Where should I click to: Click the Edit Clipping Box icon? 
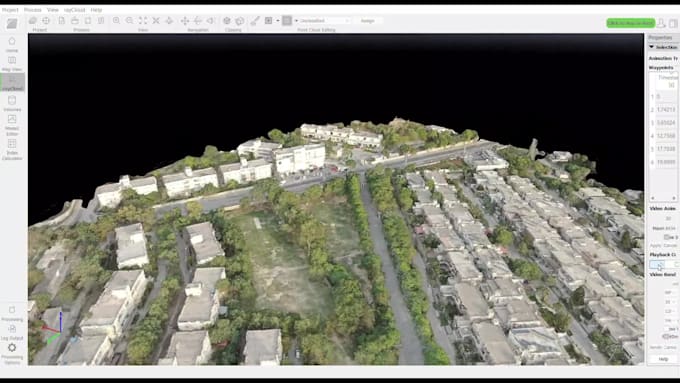click(240, 20)
